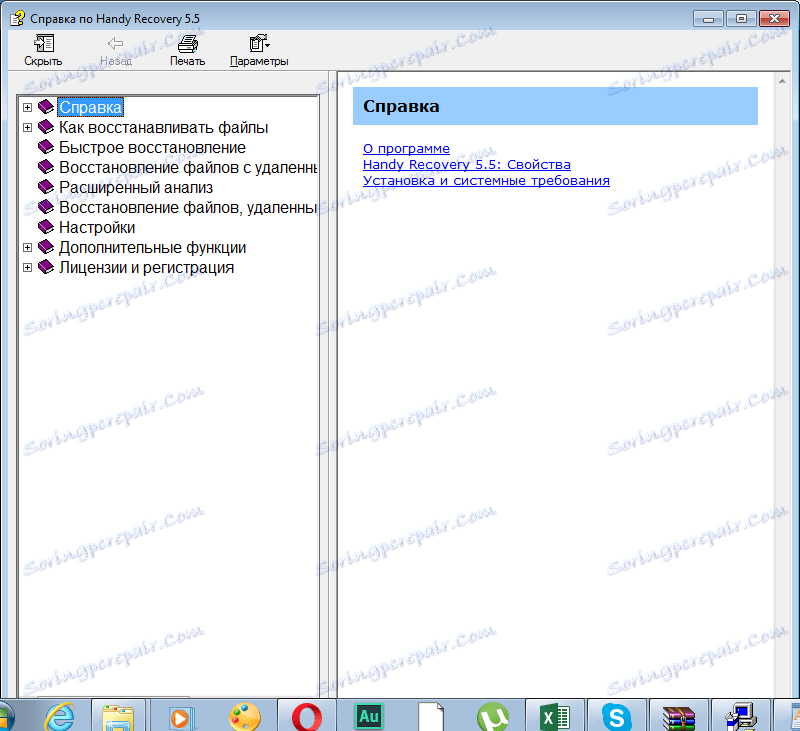Image resolution: width=800 pixels, height=731 pixels.
Task: Click the Печать printer icon
Action: [x=187, y=43]
